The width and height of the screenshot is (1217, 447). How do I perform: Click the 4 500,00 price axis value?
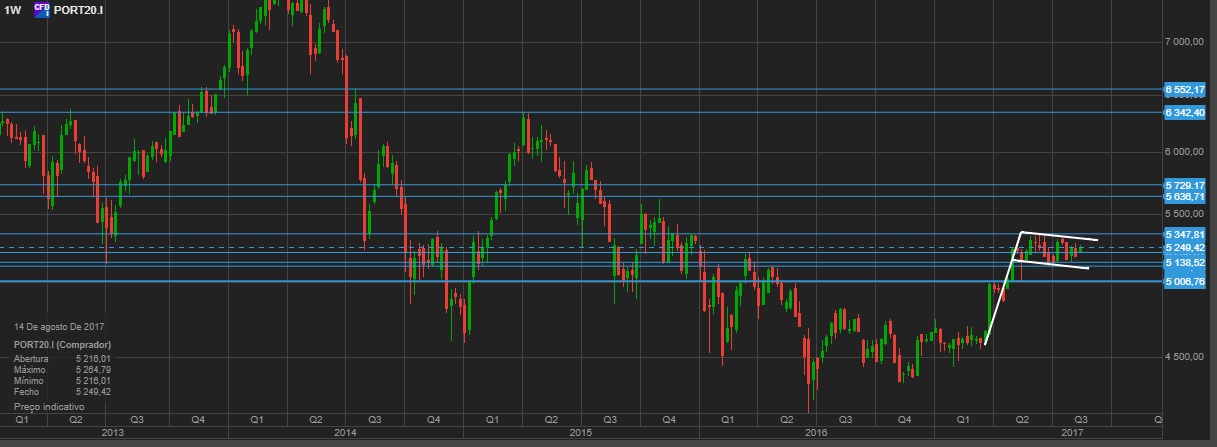pos(1182,357)
